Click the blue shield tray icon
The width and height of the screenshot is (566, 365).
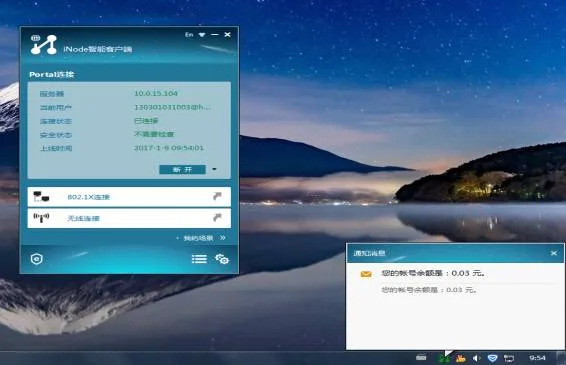point(492,358)
